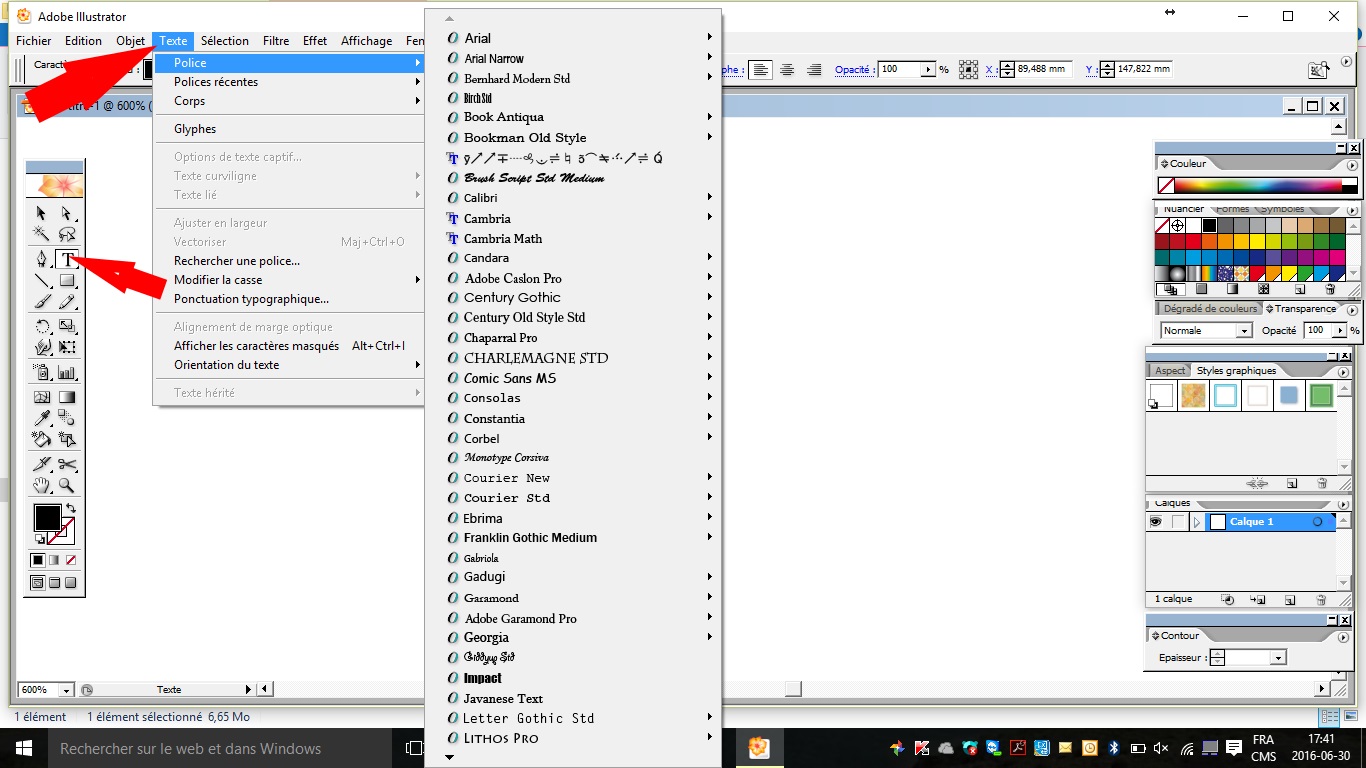Choose Glyphes menu command

[x=195, y=129]
